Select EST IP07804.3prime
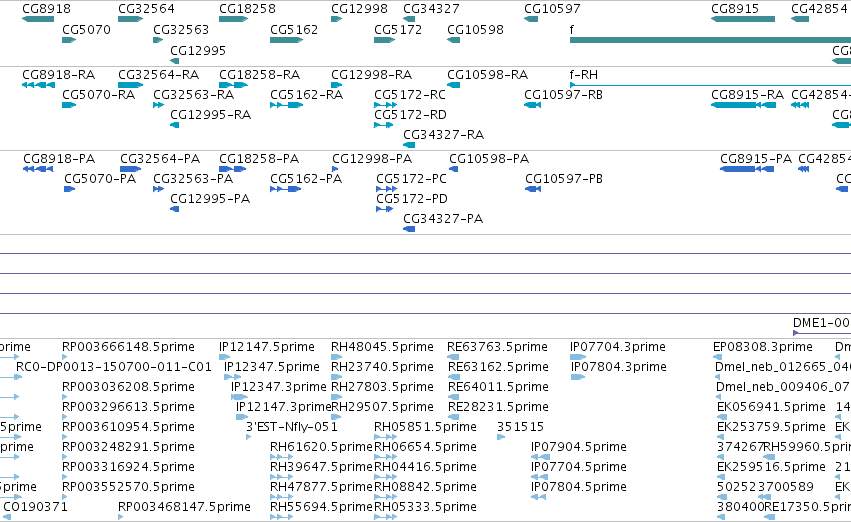The width and height of the screenshot is (851, 522). (619, 367)
